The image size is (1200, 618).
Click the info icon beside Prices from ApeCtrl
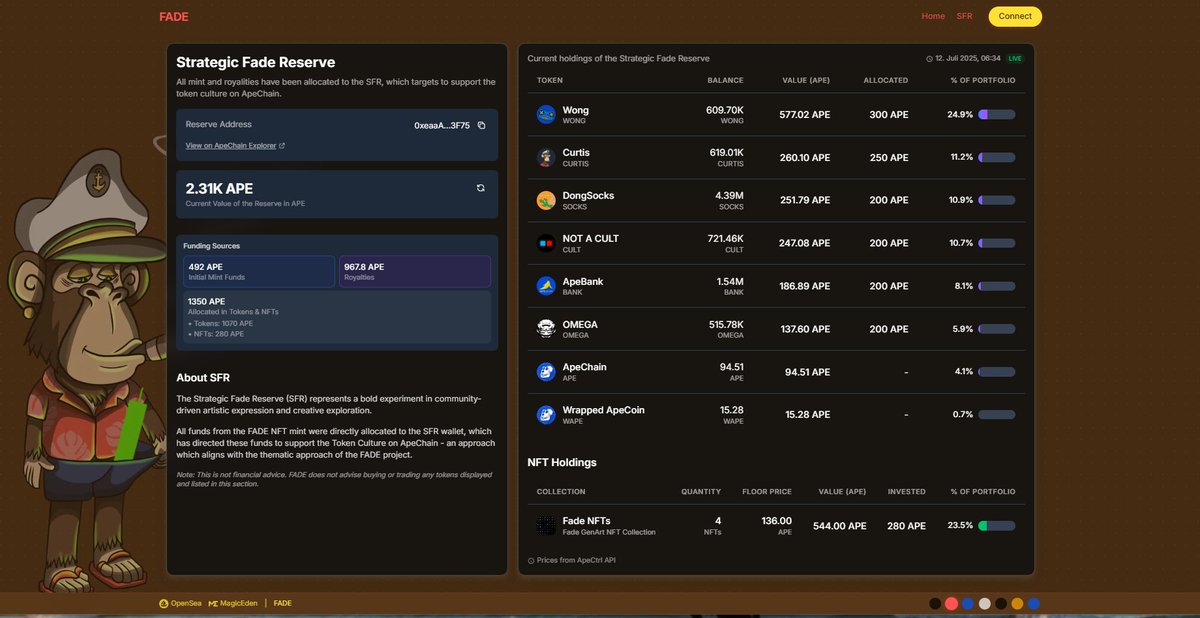point(531,561)
